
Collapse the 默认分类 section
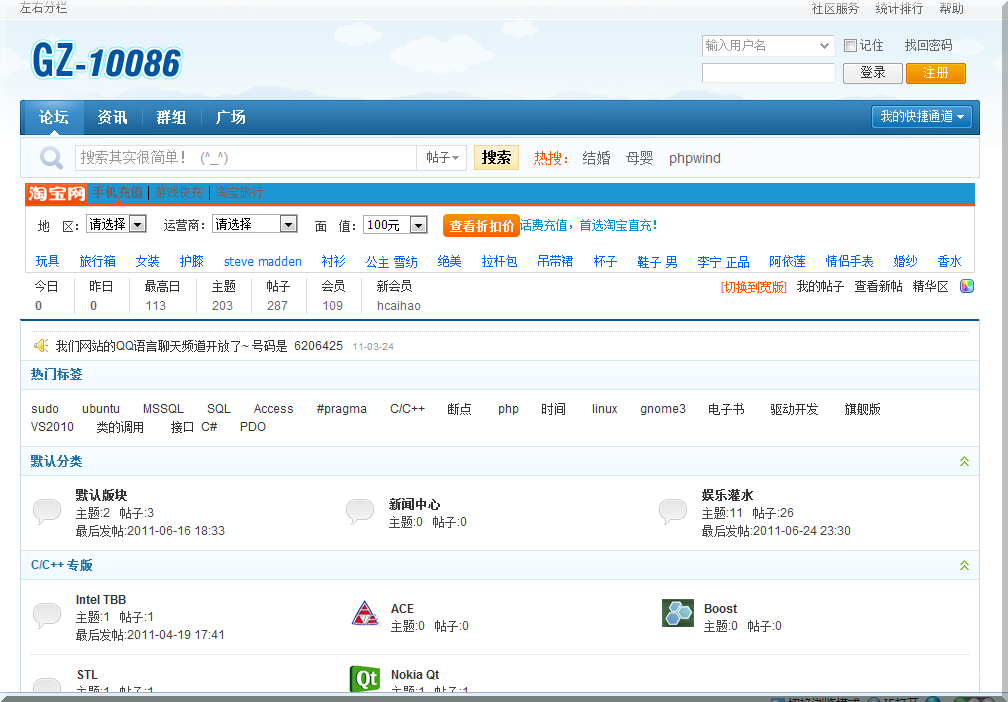(964, 461)
